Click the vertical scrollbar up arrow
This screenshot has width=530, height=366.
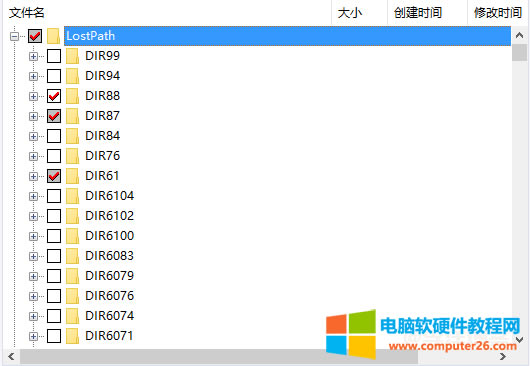point(520,35)
